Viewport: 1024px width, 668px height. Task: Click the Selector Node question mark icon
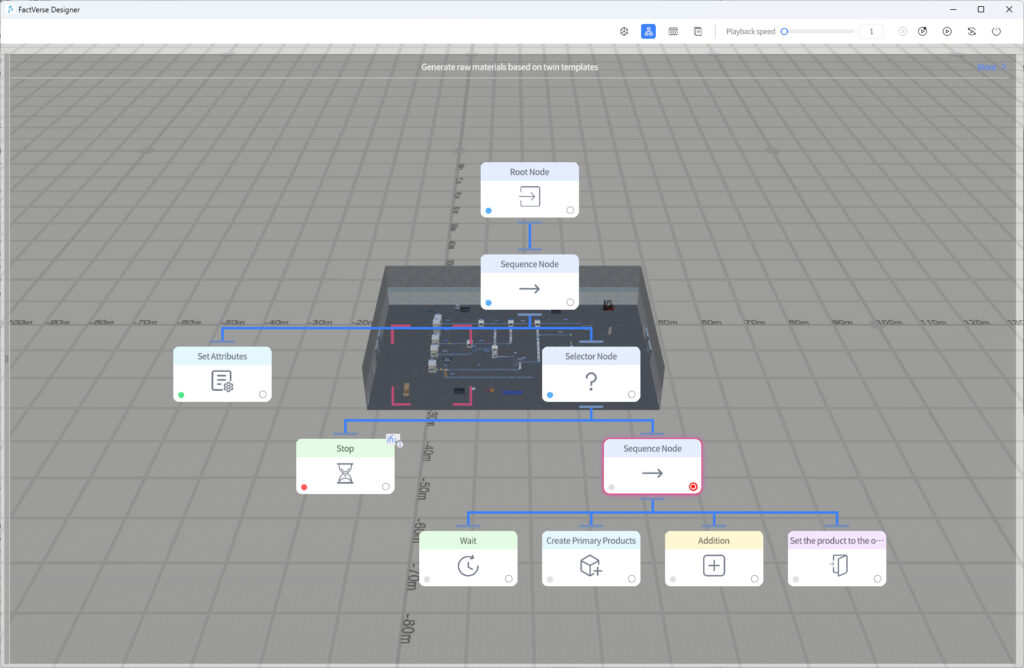pyautogui.click(x=591, y=381)
